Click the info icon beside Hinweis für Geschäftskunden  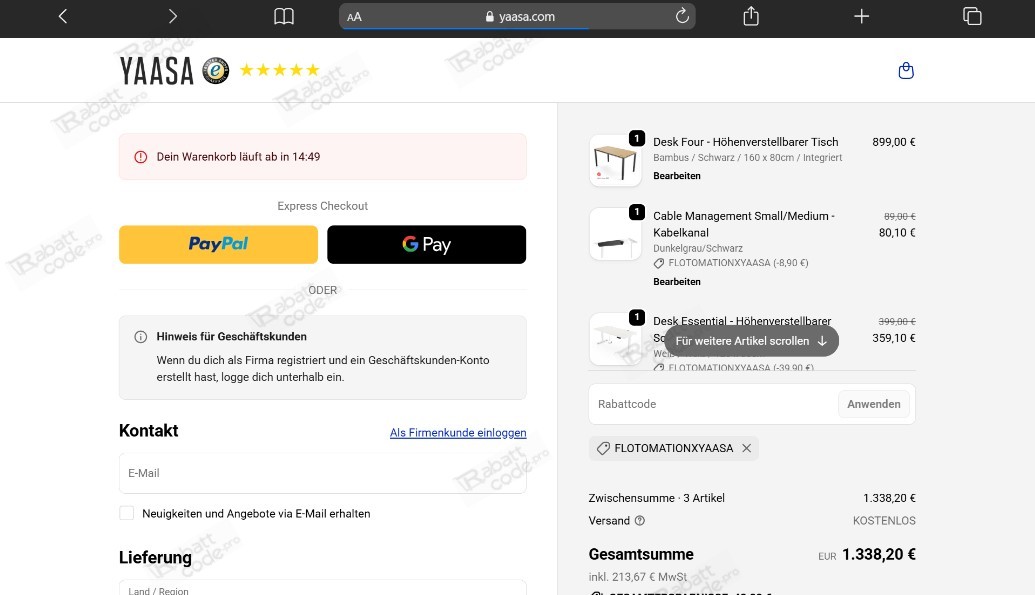(141, 337)
